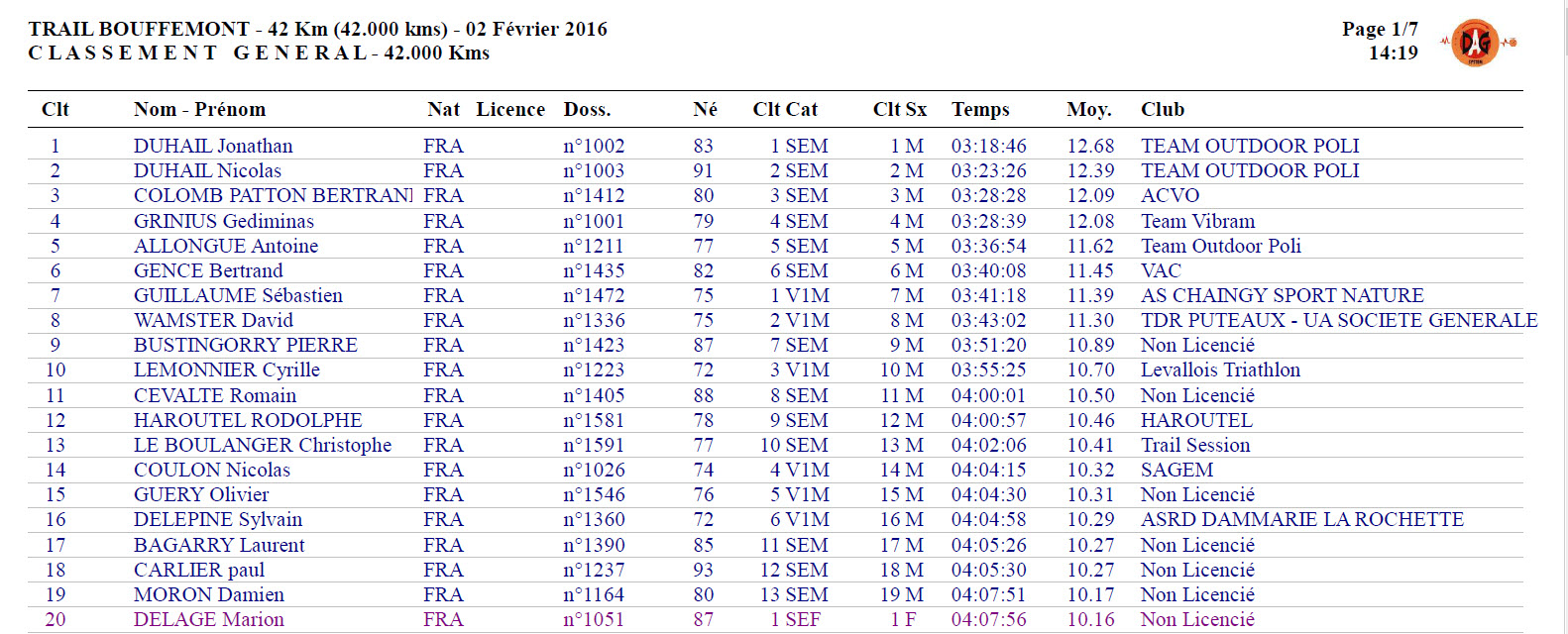Screen dimensions: 1568x634
Task: Open runner DUHAIL Jonathan's name link
Action: (x=213, y=146)
